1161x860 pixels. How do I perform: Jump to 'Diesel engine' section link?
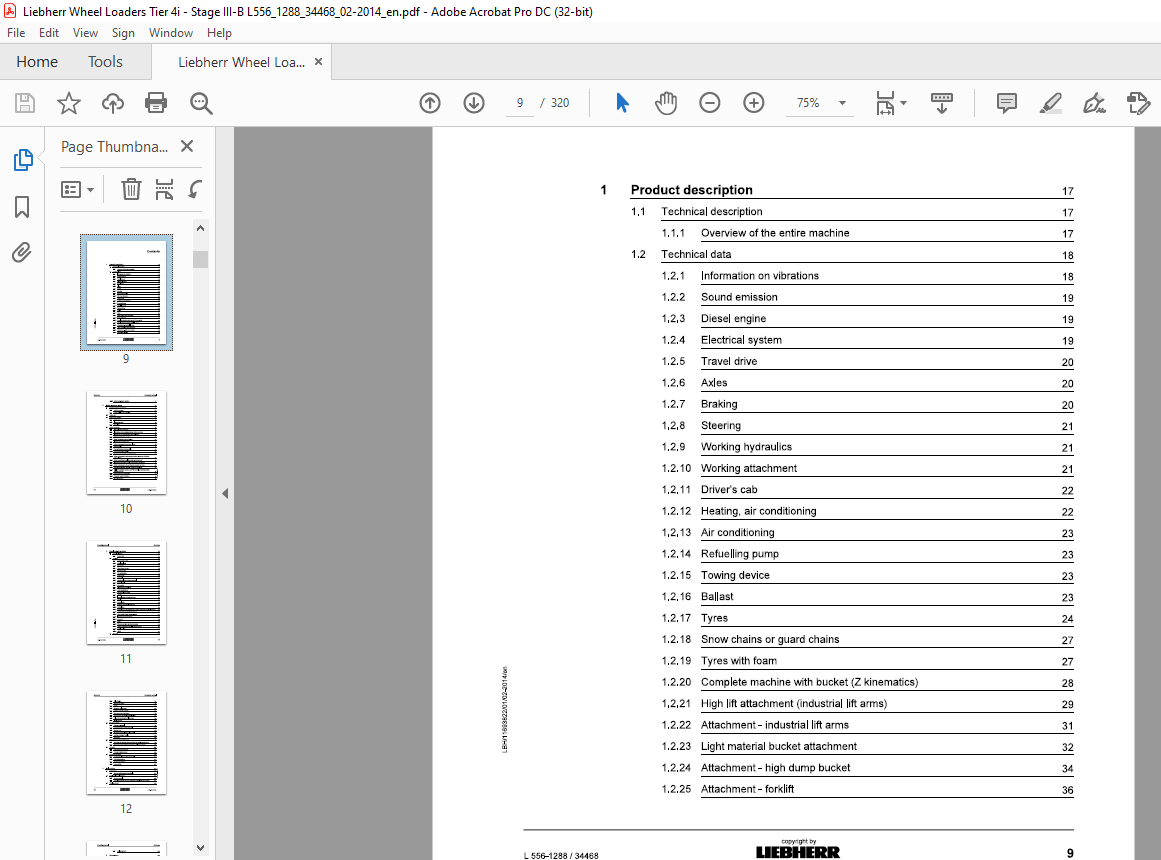tap(734, 319)
